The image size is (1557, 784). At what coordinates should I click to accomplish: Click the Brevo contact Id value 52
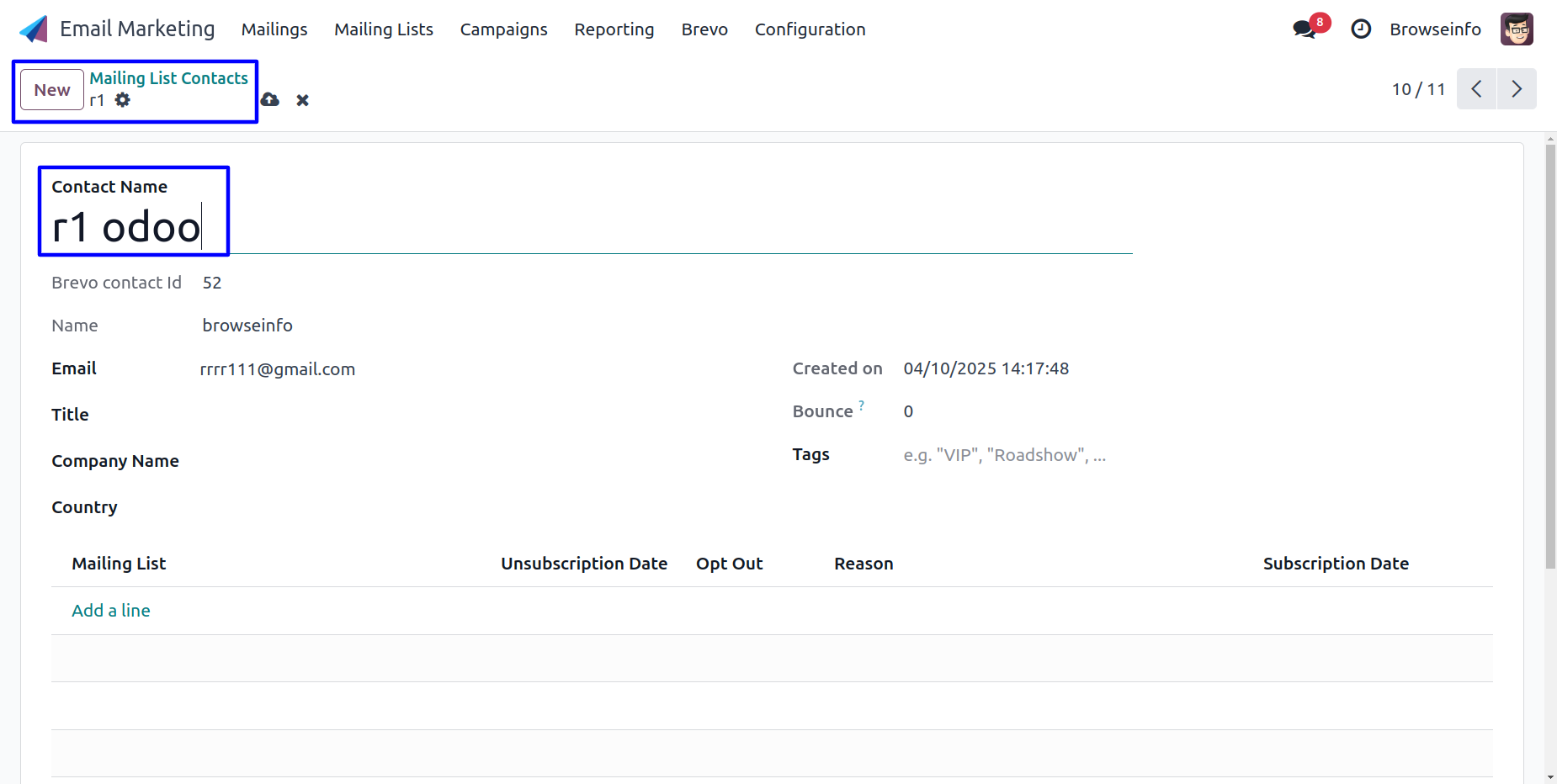[x=212, y=283]
